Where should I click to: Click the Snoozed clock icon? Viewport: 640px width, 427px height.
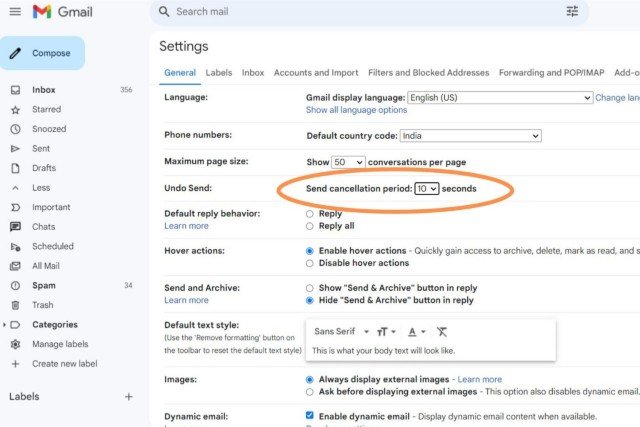(x=15, y=129)
